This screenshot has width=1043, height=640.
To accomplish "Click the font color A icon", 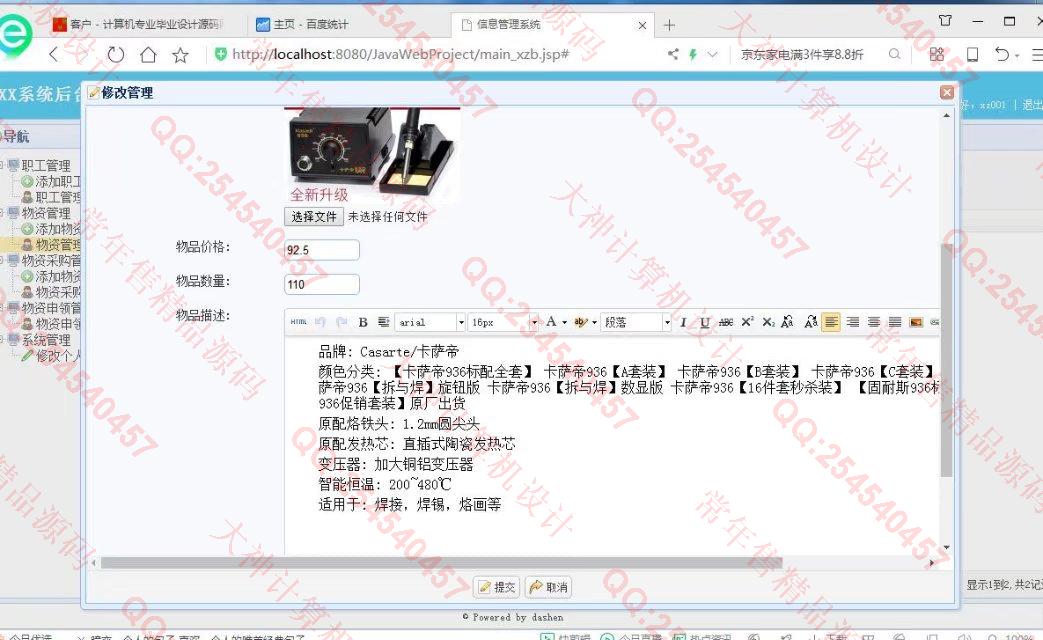I will (x=551, y=322).
